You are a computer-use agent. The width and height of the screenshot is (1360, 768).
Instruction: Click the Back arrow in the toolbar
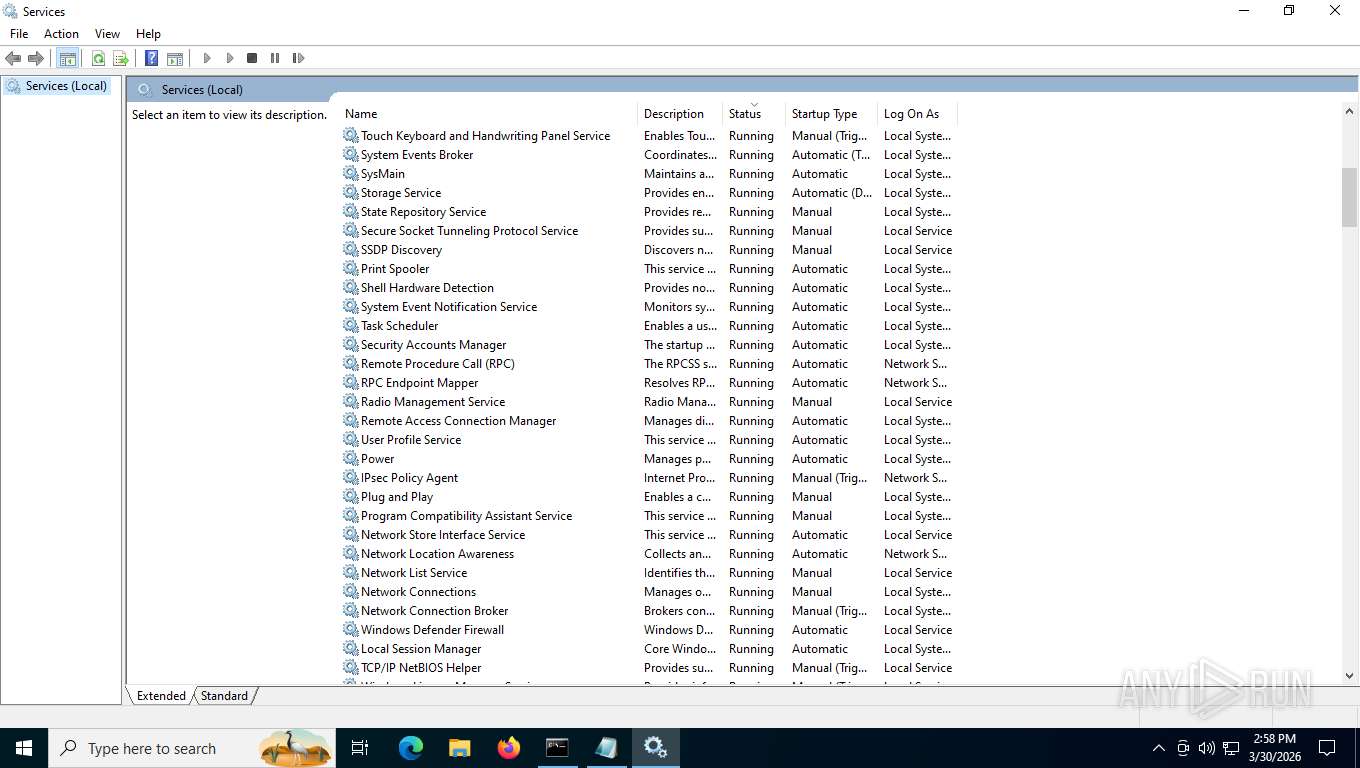(13, 58)
